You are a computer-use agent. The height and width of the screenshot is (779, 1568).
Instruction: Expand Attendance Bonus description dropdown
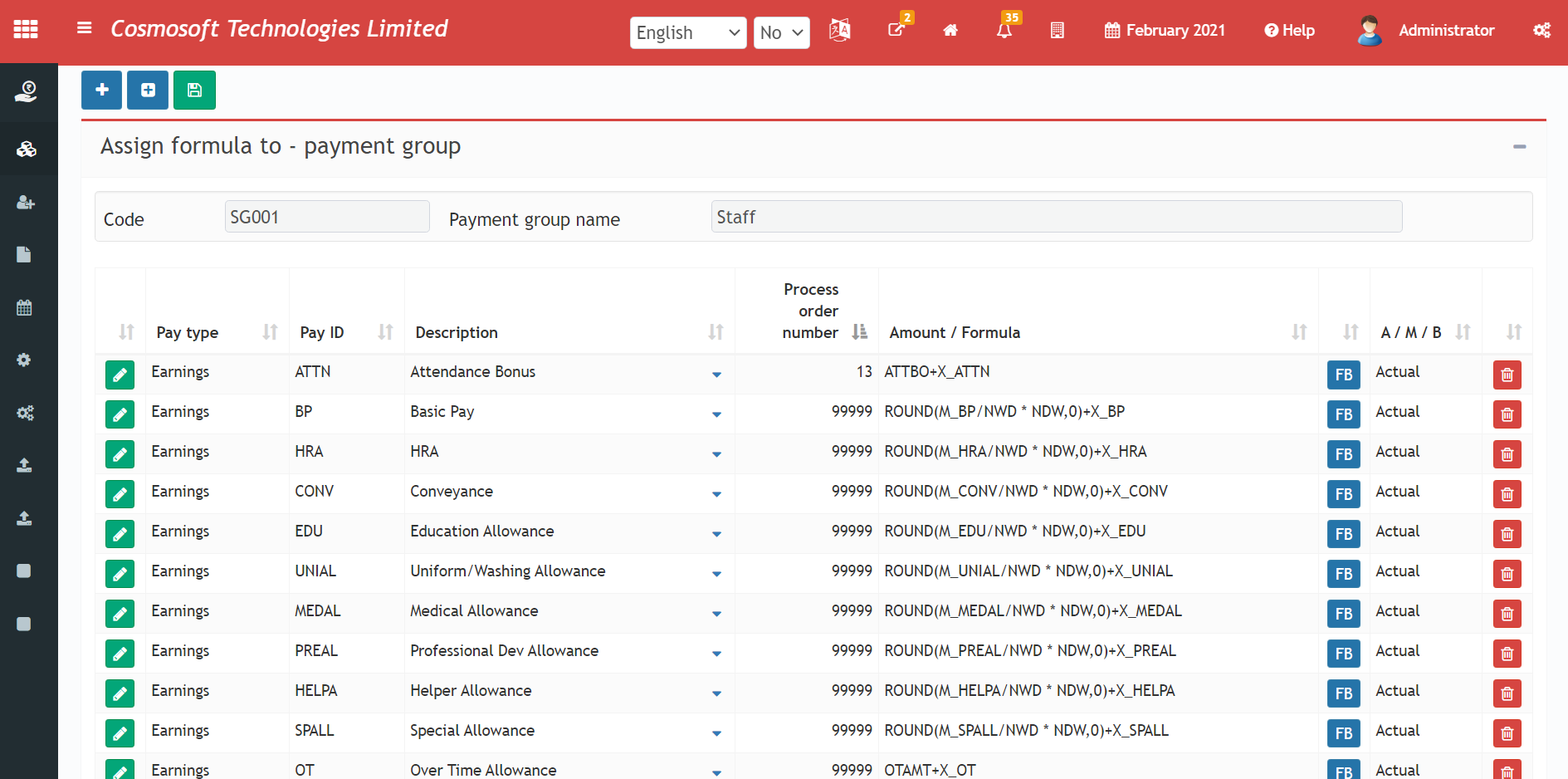coord(716,375)
